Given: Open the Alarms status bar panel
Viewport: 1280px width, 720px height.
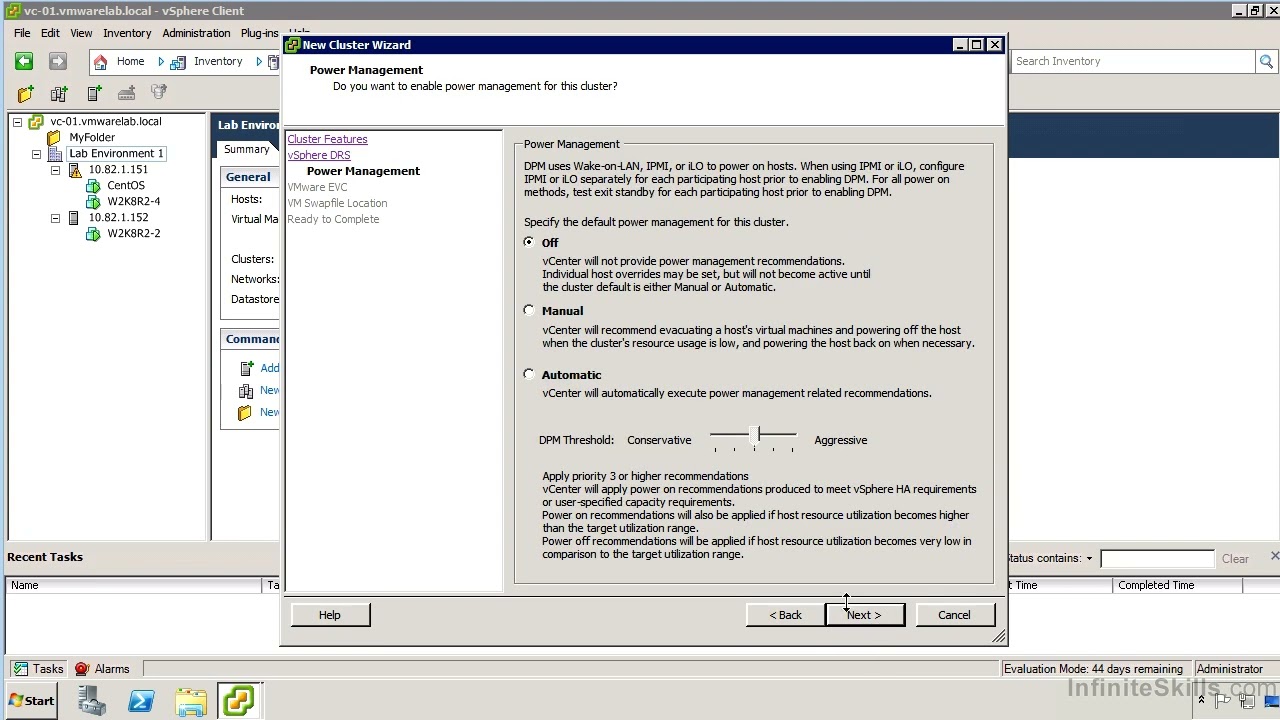Looking at the screenshot, I should 102,669.
